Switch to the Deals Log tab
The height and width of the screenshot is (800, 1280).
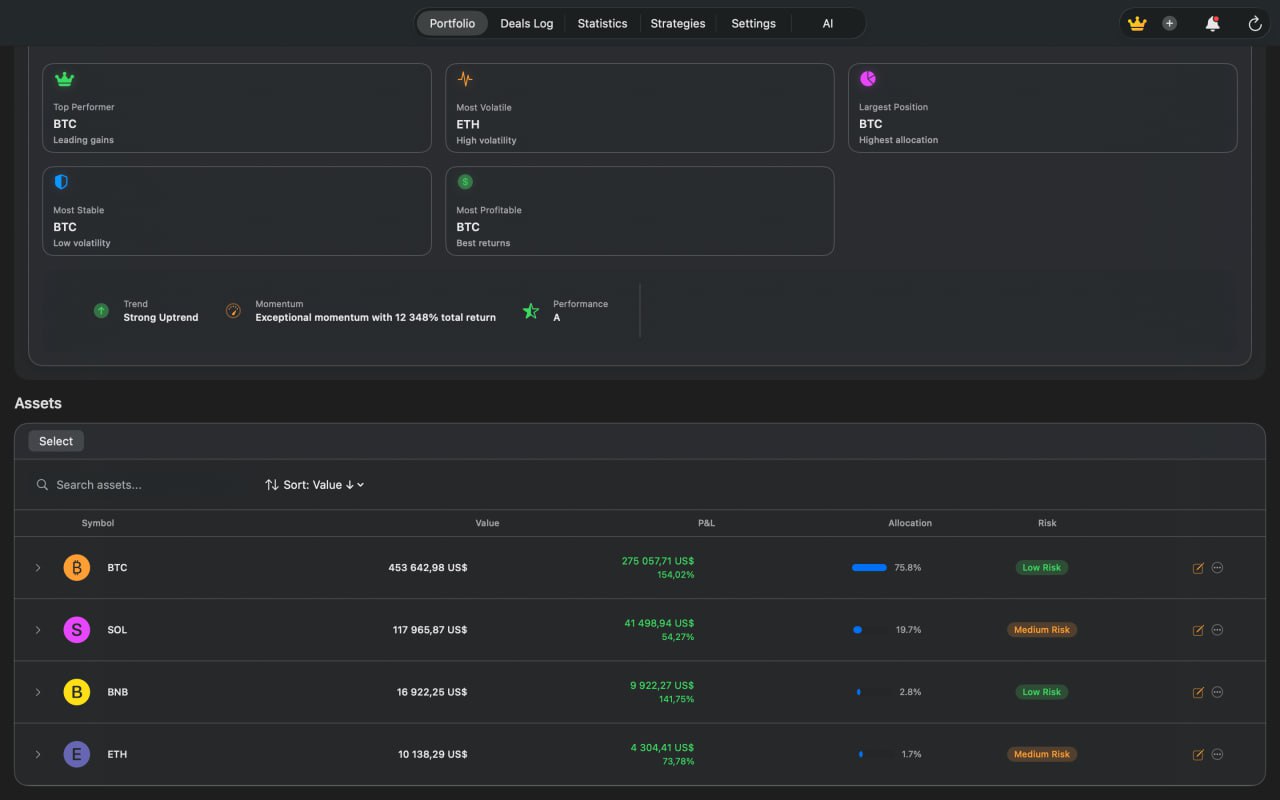tap(526, 23)
